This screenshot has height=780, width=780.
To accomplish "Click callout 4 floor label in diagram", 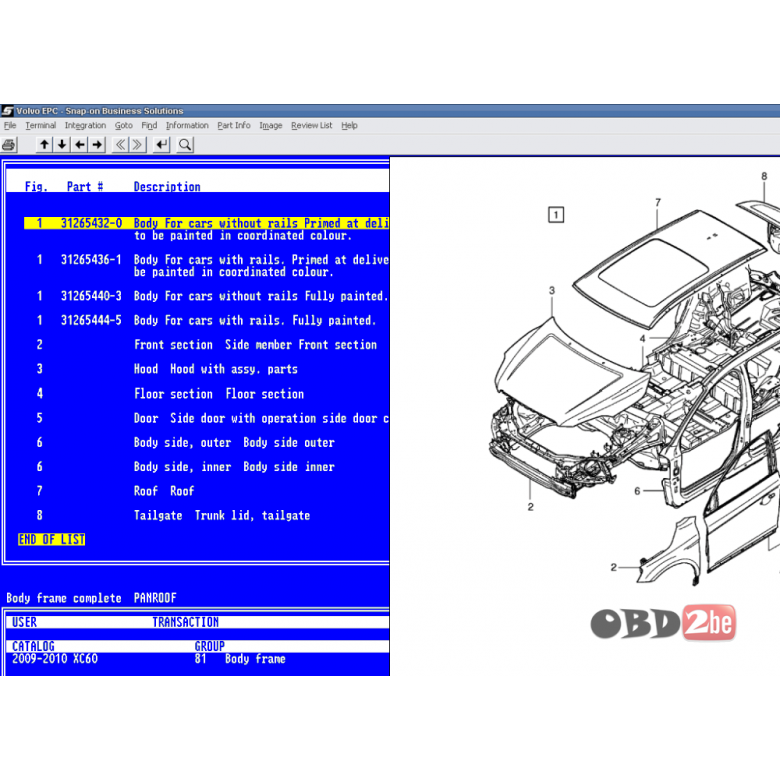I will tap(642, 339).
